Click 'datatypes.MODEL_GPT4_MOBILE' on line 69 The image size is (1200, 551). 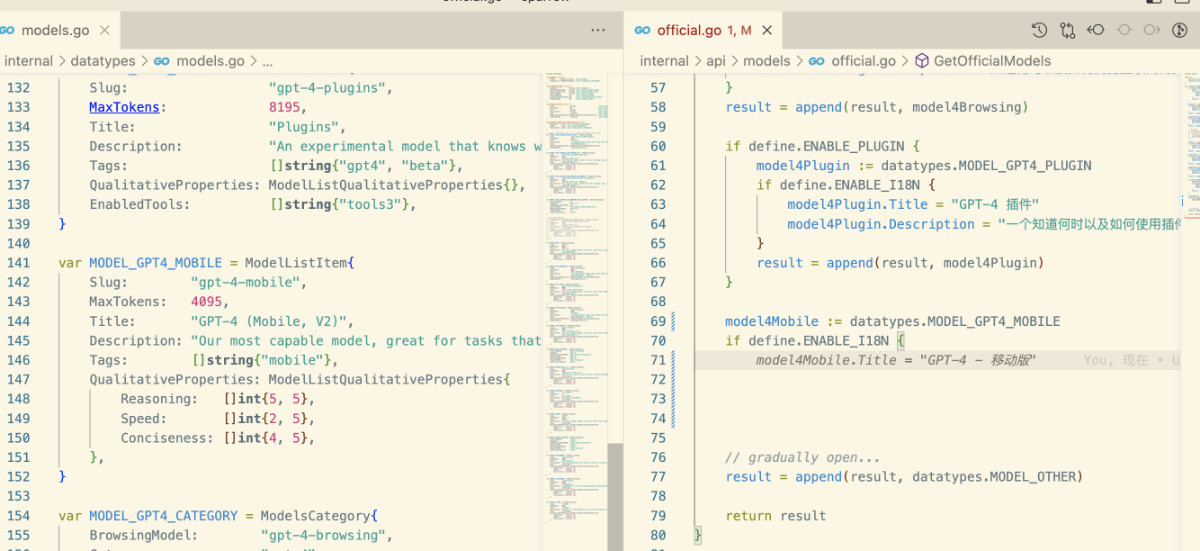tap(955, 321)
